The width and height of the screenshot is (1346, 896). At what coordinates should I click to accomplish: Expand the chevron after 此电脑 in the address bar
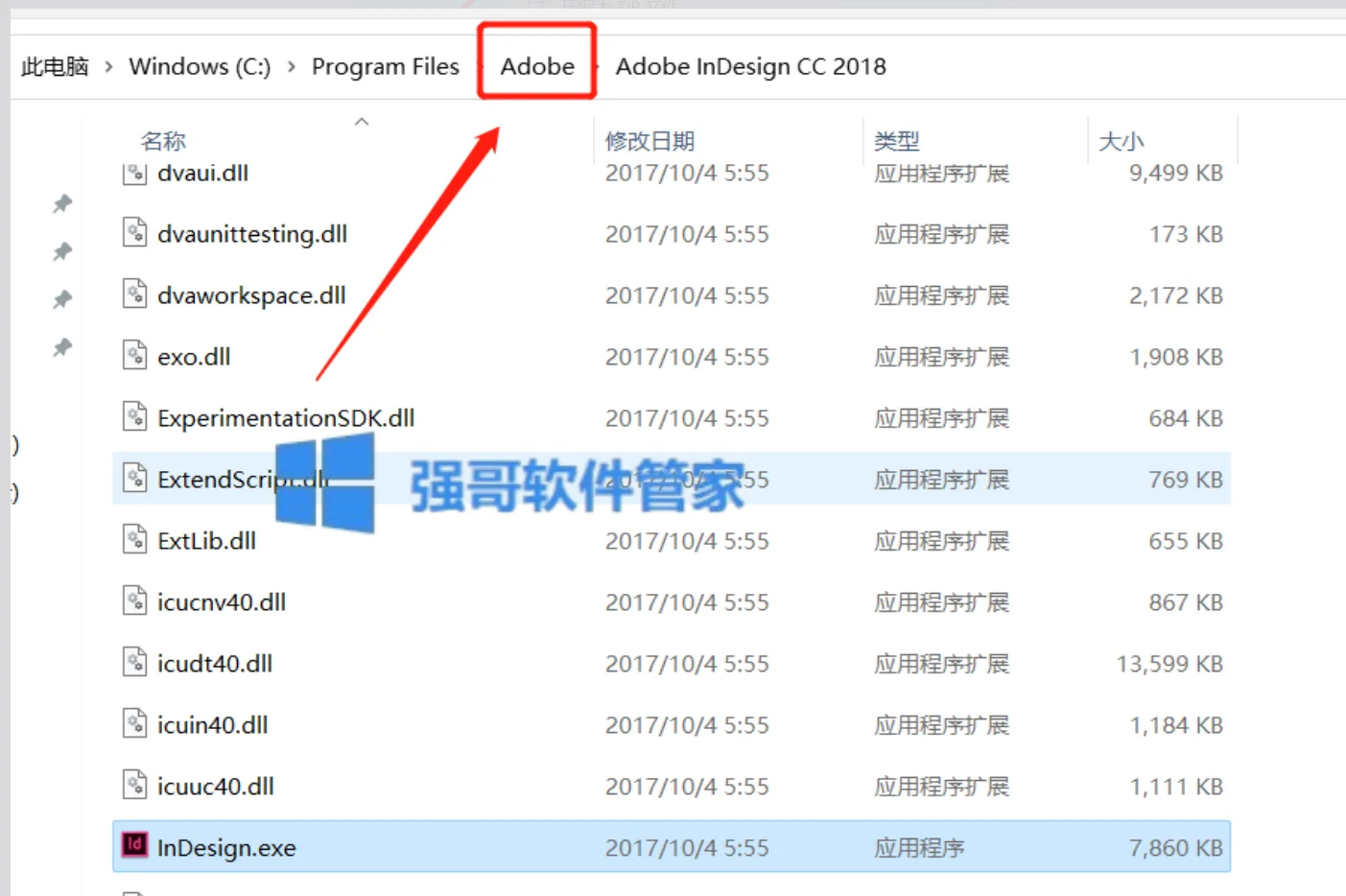[108, 66]
